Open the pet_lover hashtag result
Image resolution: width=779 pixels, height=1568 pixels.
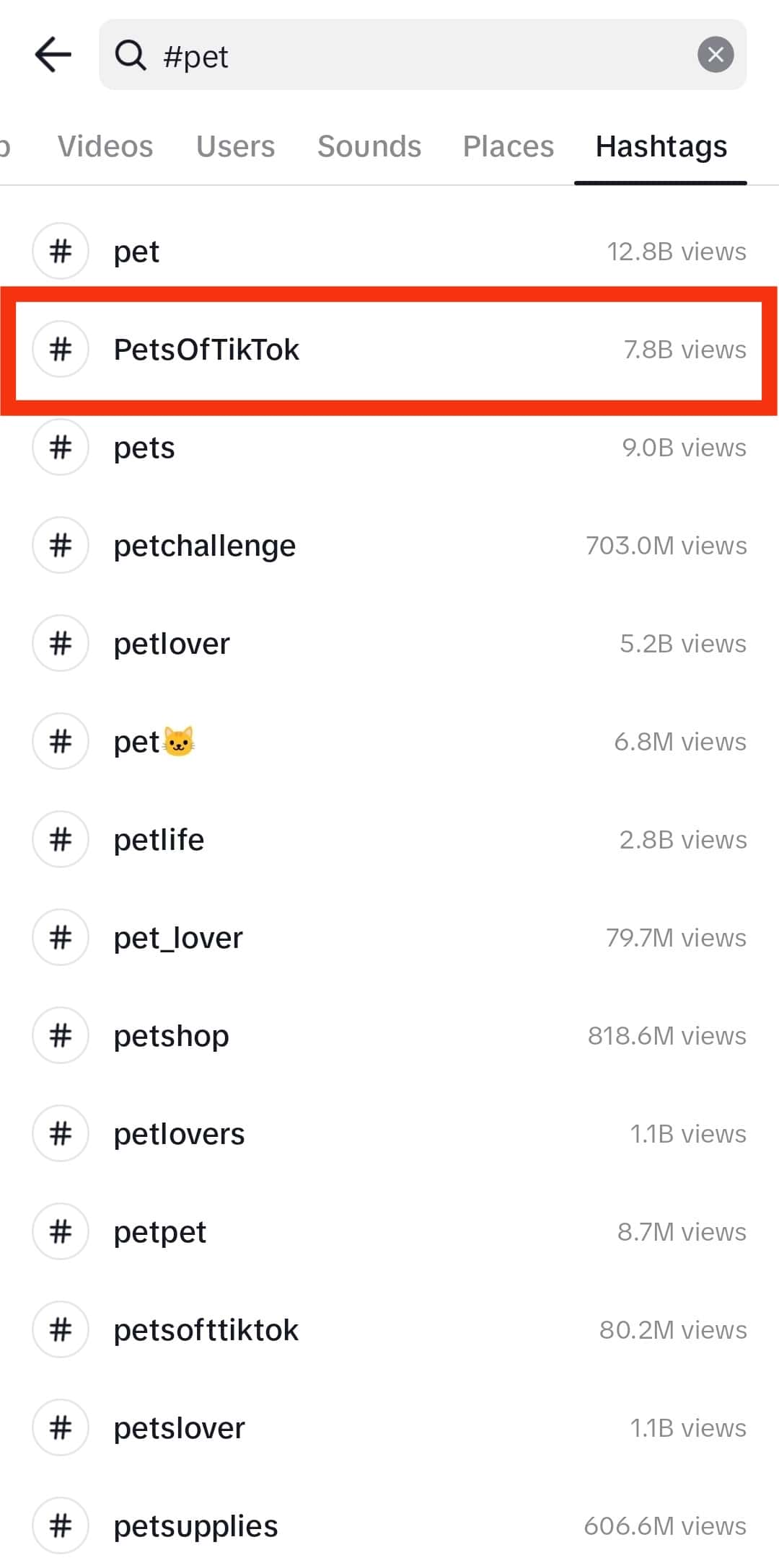point(178,938)
